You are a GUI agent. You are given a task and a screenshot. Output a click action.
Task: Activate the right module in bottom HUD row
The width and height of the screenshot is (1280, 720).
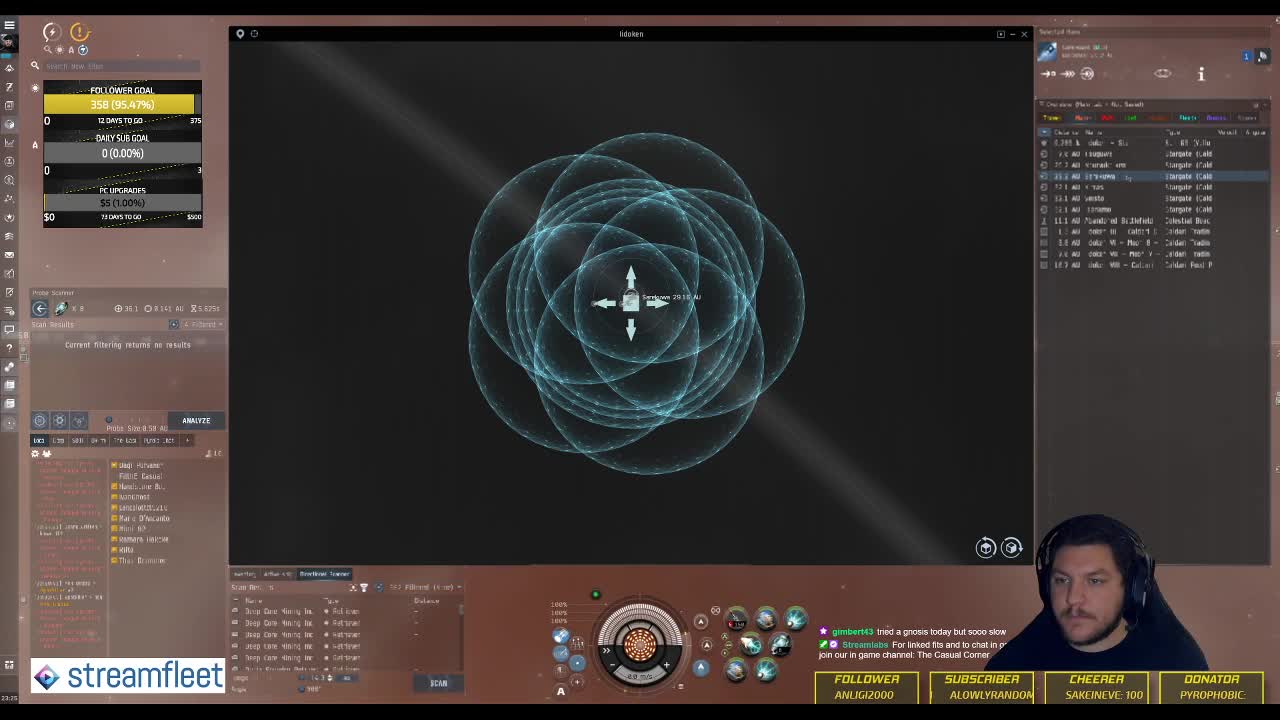coord(766,670)
